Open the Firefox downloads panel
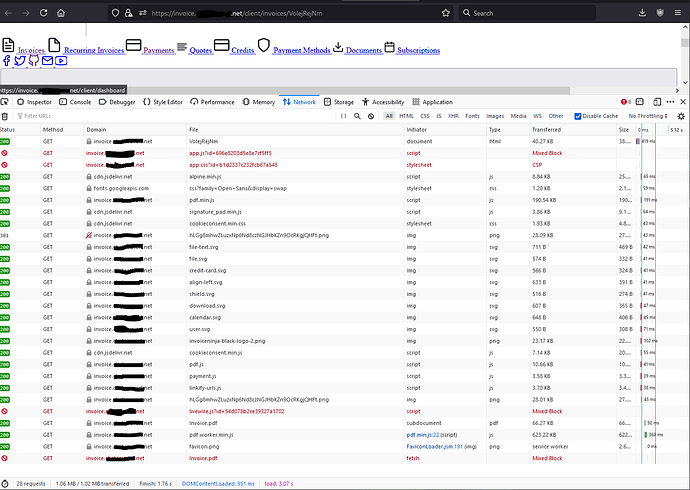The image size is (690, 490). 642,13
